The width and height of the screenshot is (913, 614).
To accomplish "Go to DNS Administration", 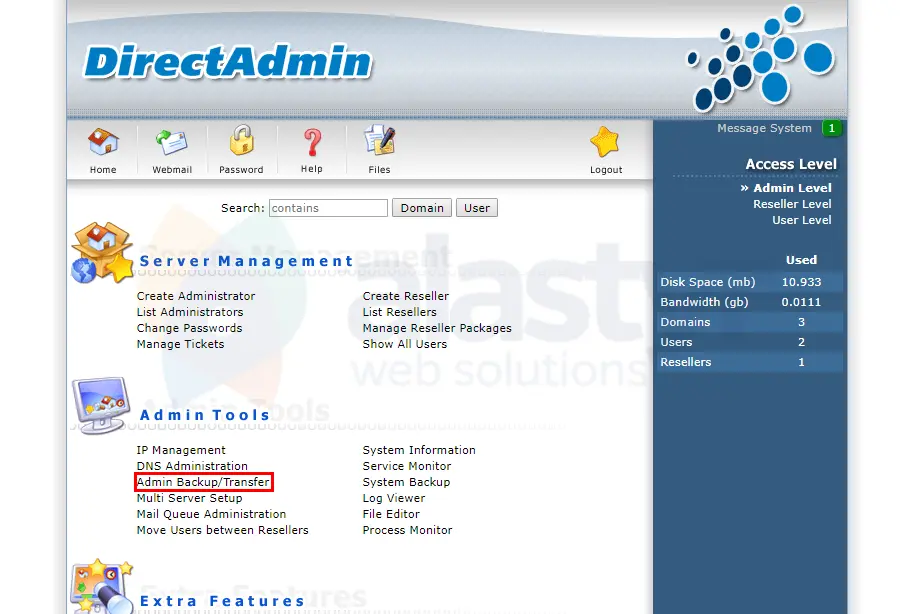I will (192, 466).
